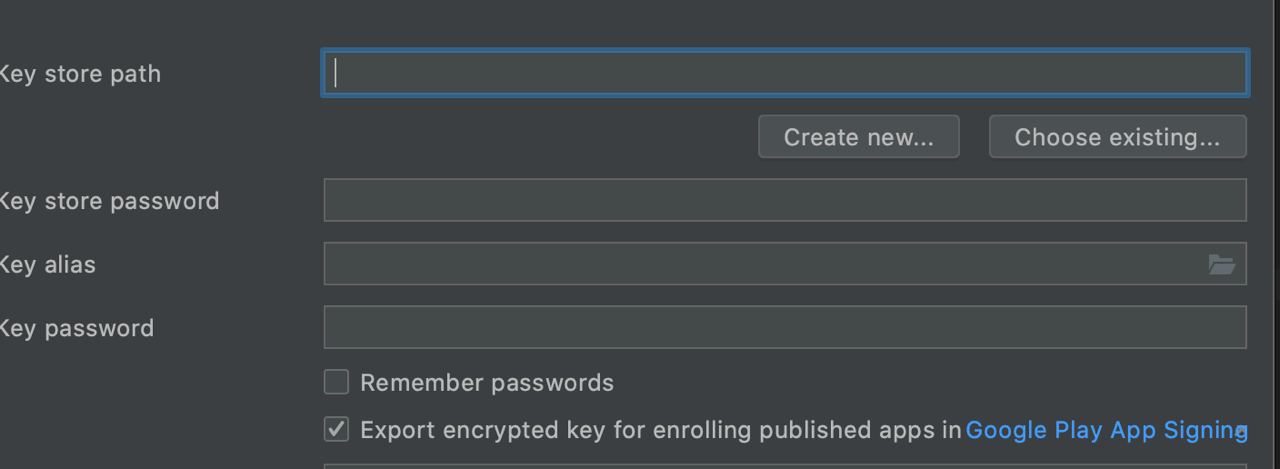Open the Google Play App Signing link
Screen dimensions: 1280x469
(x=1104, y=430)
